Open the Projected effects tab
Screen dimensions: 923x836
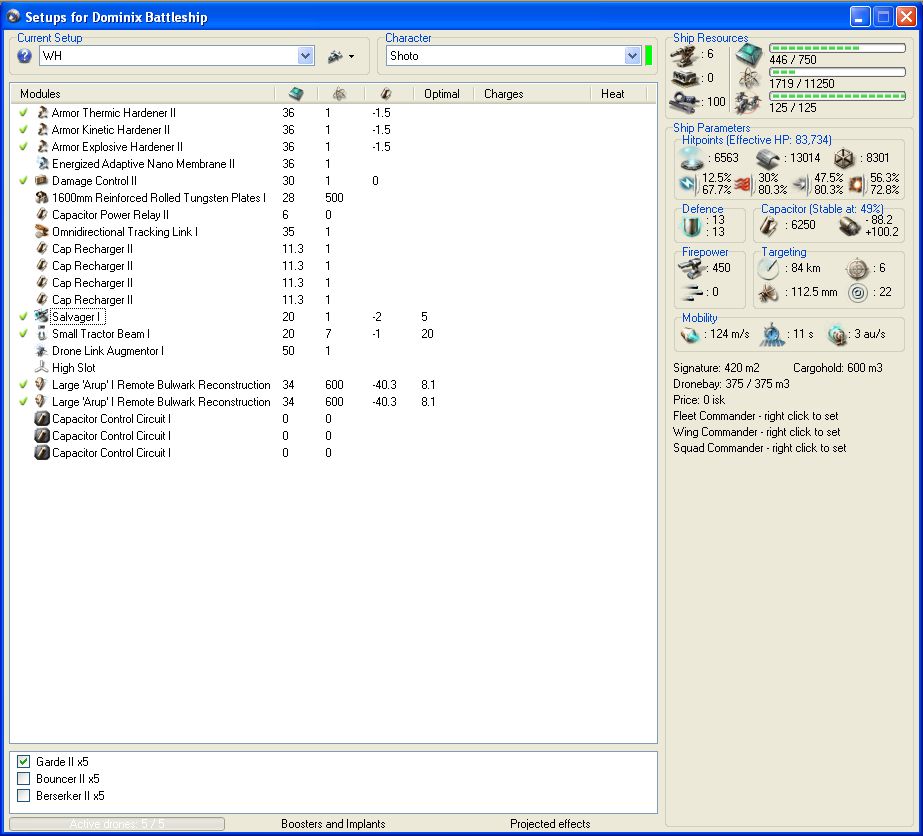[550, 824]
